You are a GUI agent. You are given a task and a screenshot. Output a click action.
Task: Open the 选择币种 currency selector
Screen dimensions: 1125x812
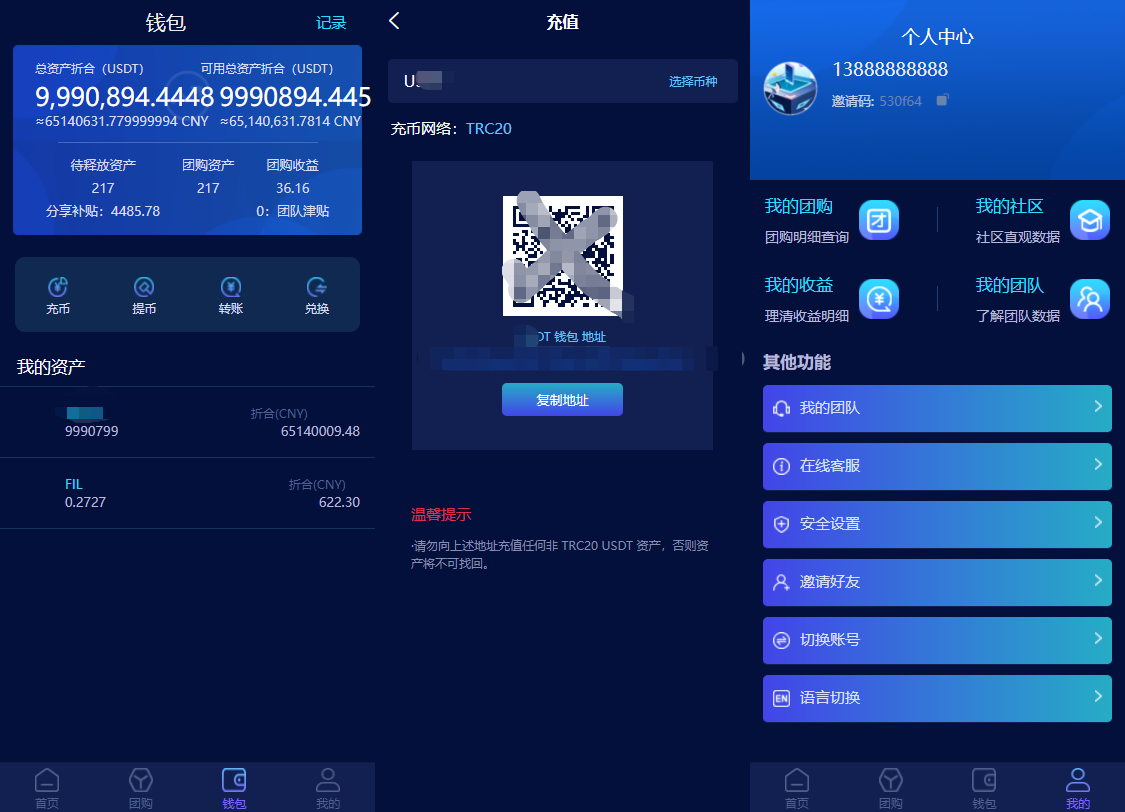[693, 82]
